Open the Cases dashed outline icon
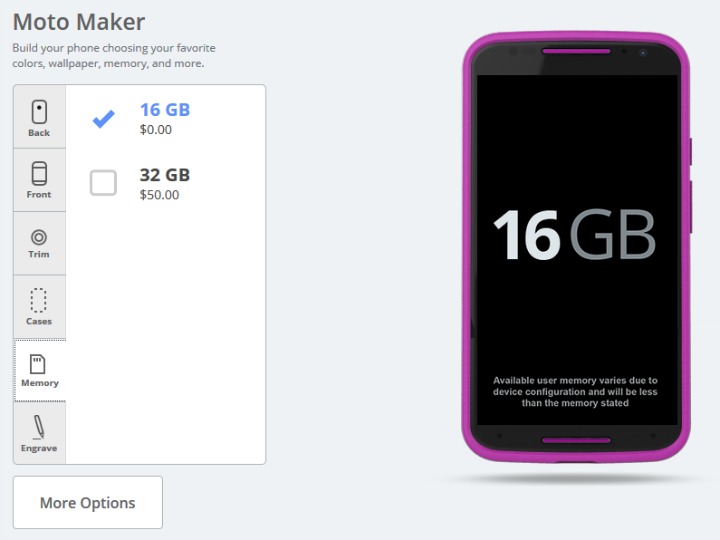Screen dimensions: 720x540 pos(39,301)
